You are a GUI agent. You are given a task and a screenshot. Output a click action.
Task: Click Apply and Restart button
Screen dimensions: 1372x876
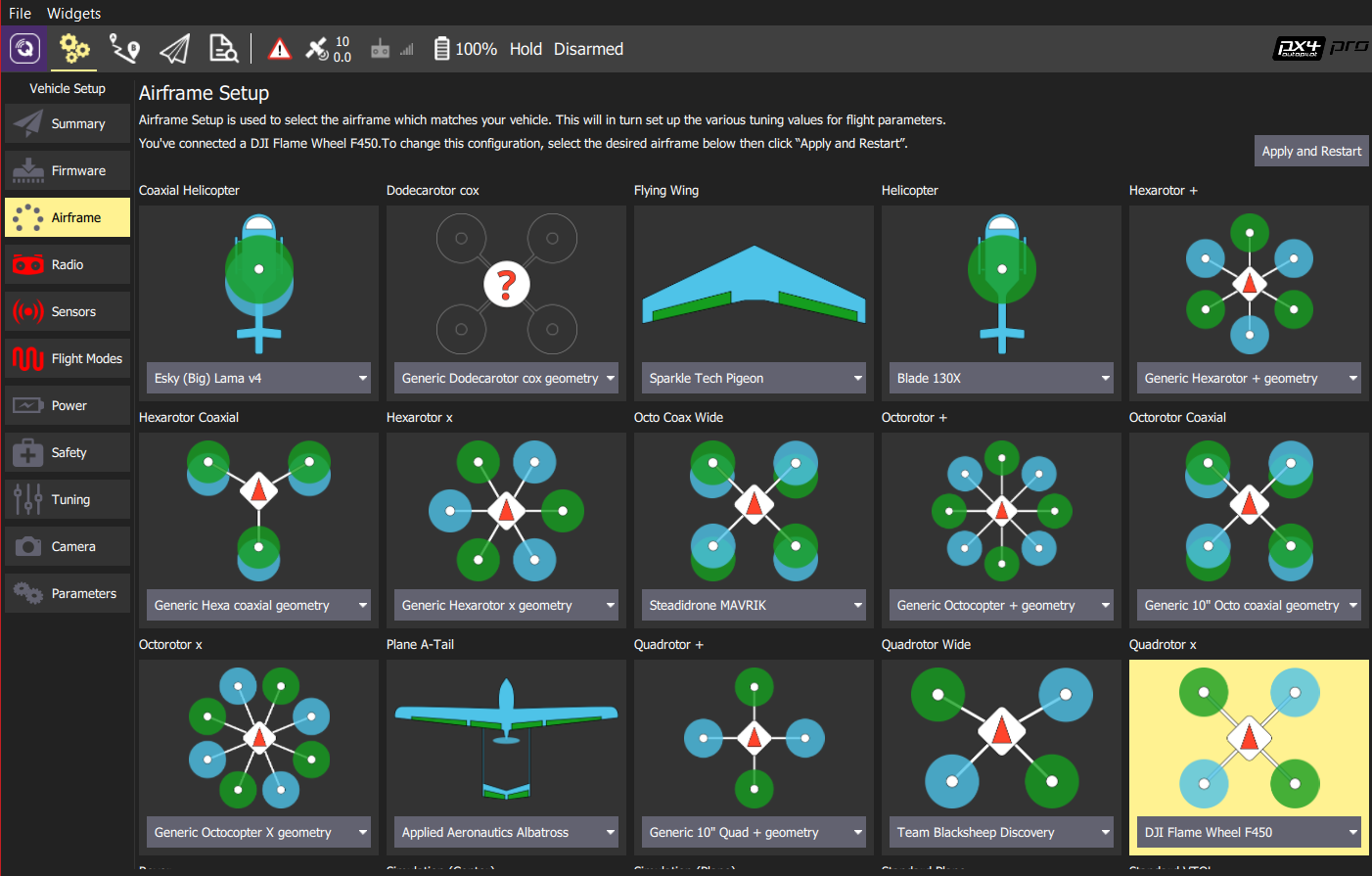[1310, 151]
